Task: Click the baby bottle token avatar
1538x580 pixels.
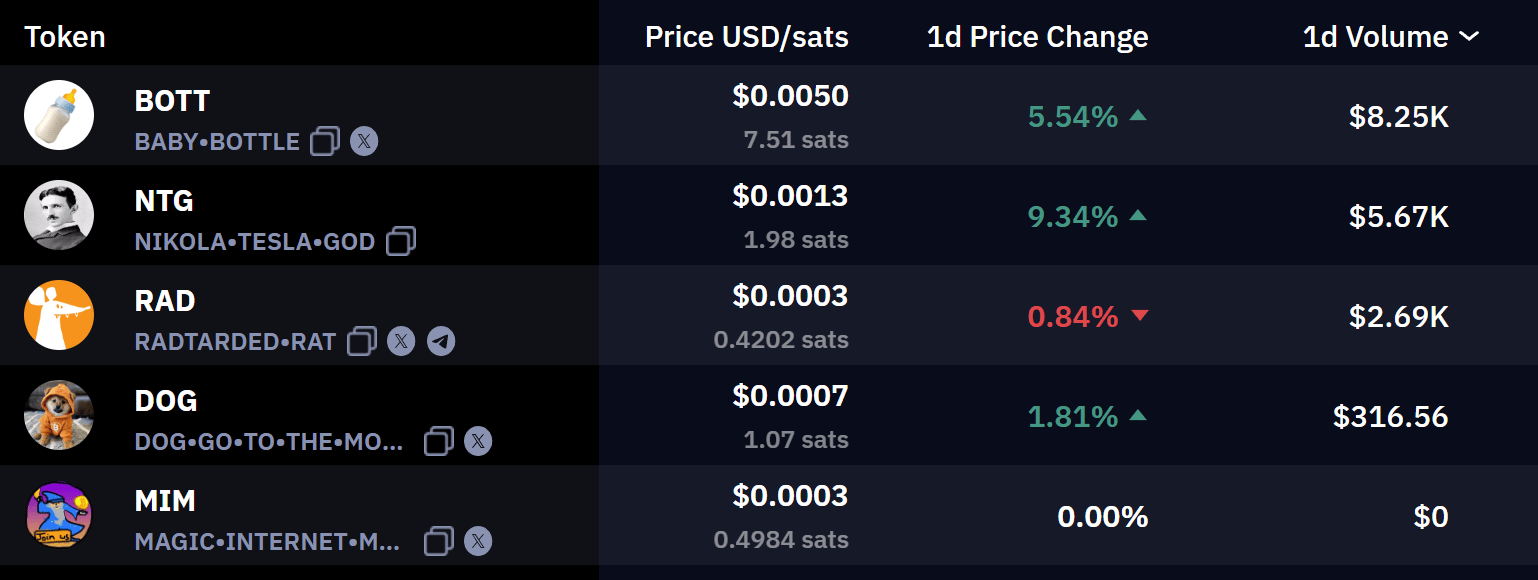Action: pyautogui.click(x=59, y=115)
